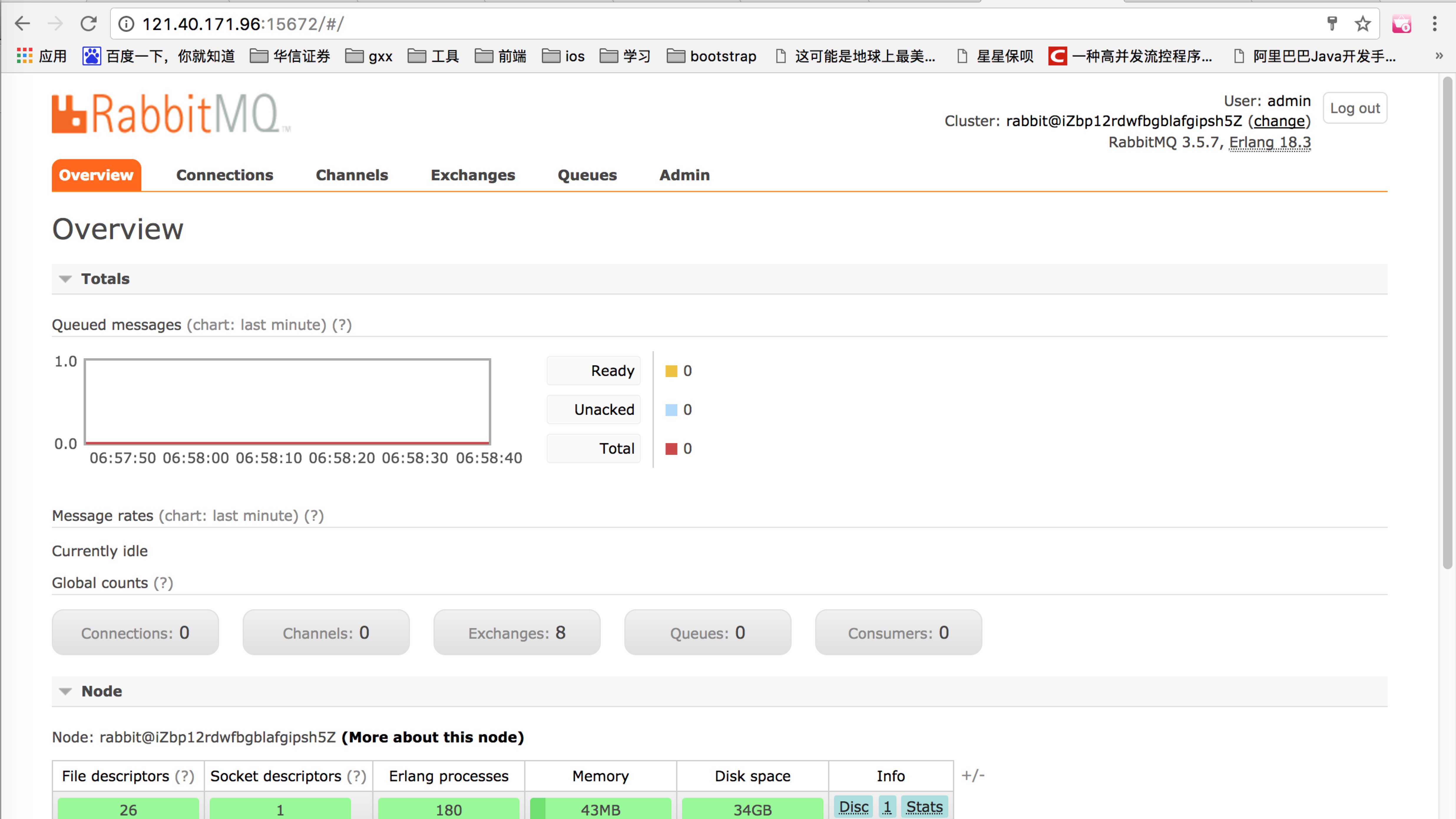Click the RabbitMQ logo
1456x819 pixels.
(x=171, y=114)
